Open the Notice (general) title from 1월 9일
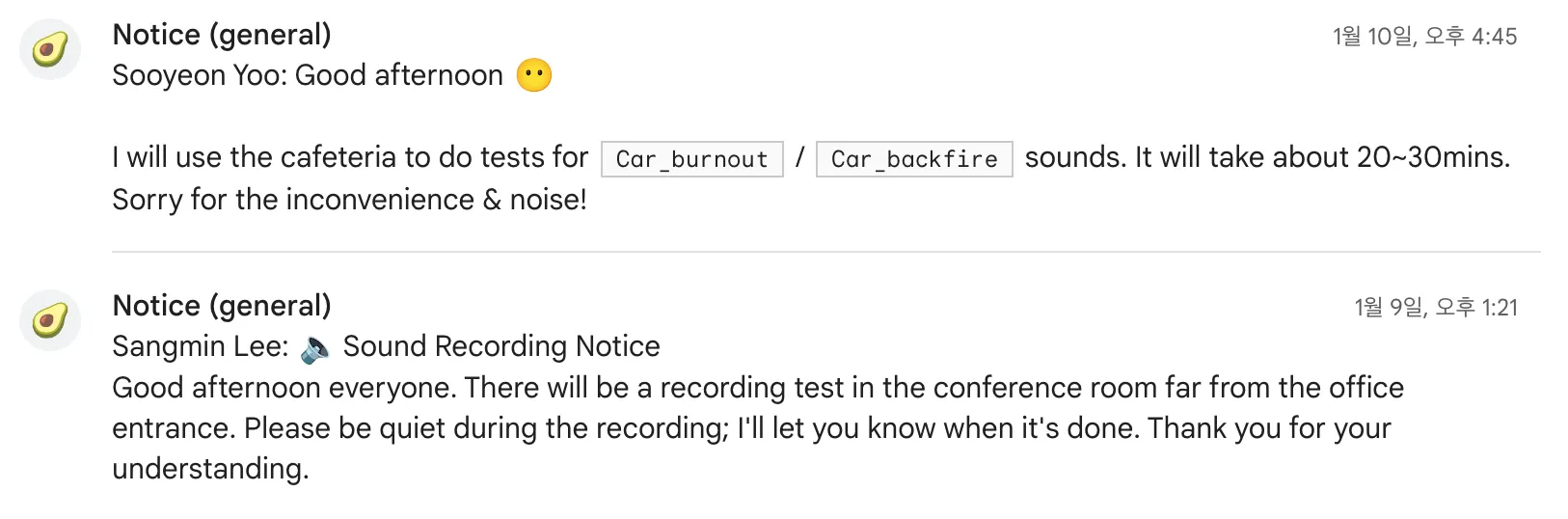Viewport: 1568px width, 519px height. point(222,306)
